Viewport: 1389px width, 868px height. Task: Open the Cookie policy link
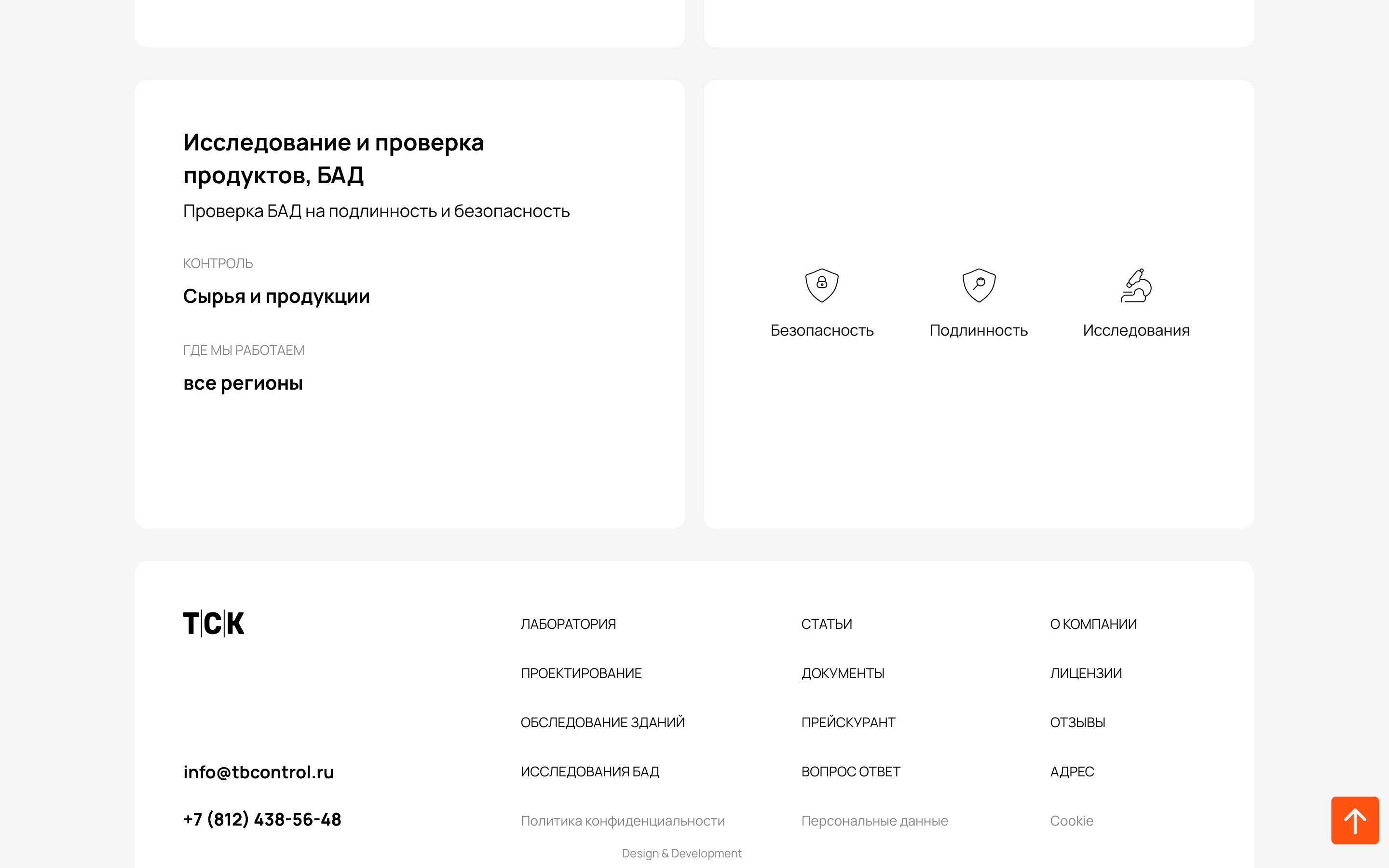coord(1071,821)
